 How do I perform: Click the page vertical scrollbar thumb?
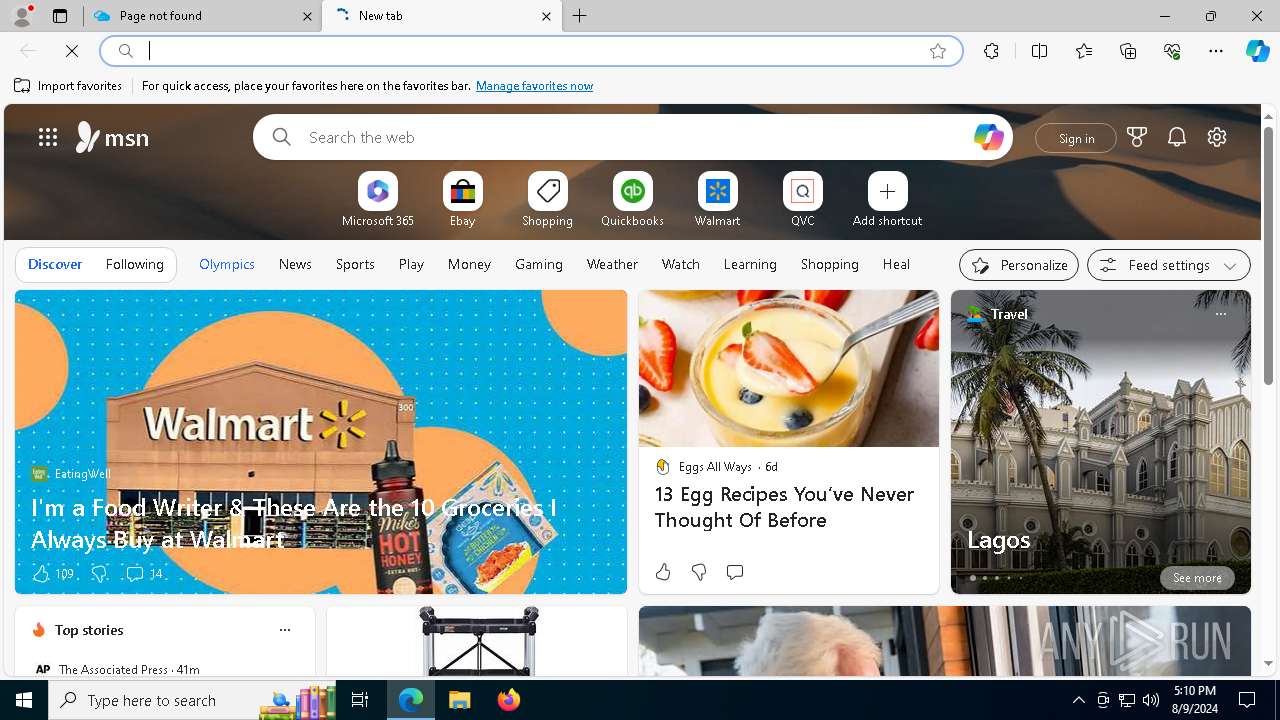1268,255
